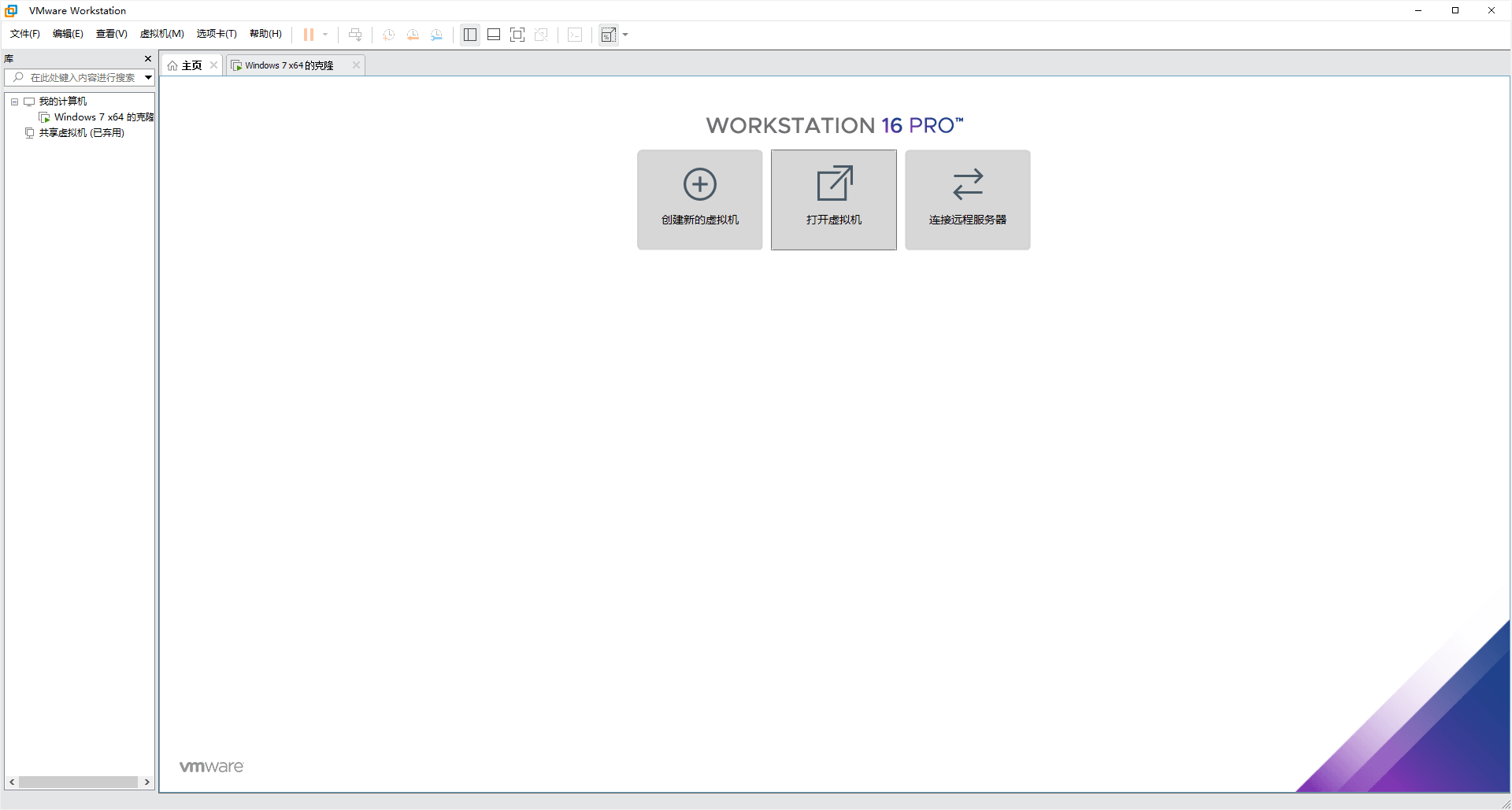This screenshot has width=1512, height=810.
Task: Select 共享虚拟机 (已弃用) tree item
Action: [82, 133]
